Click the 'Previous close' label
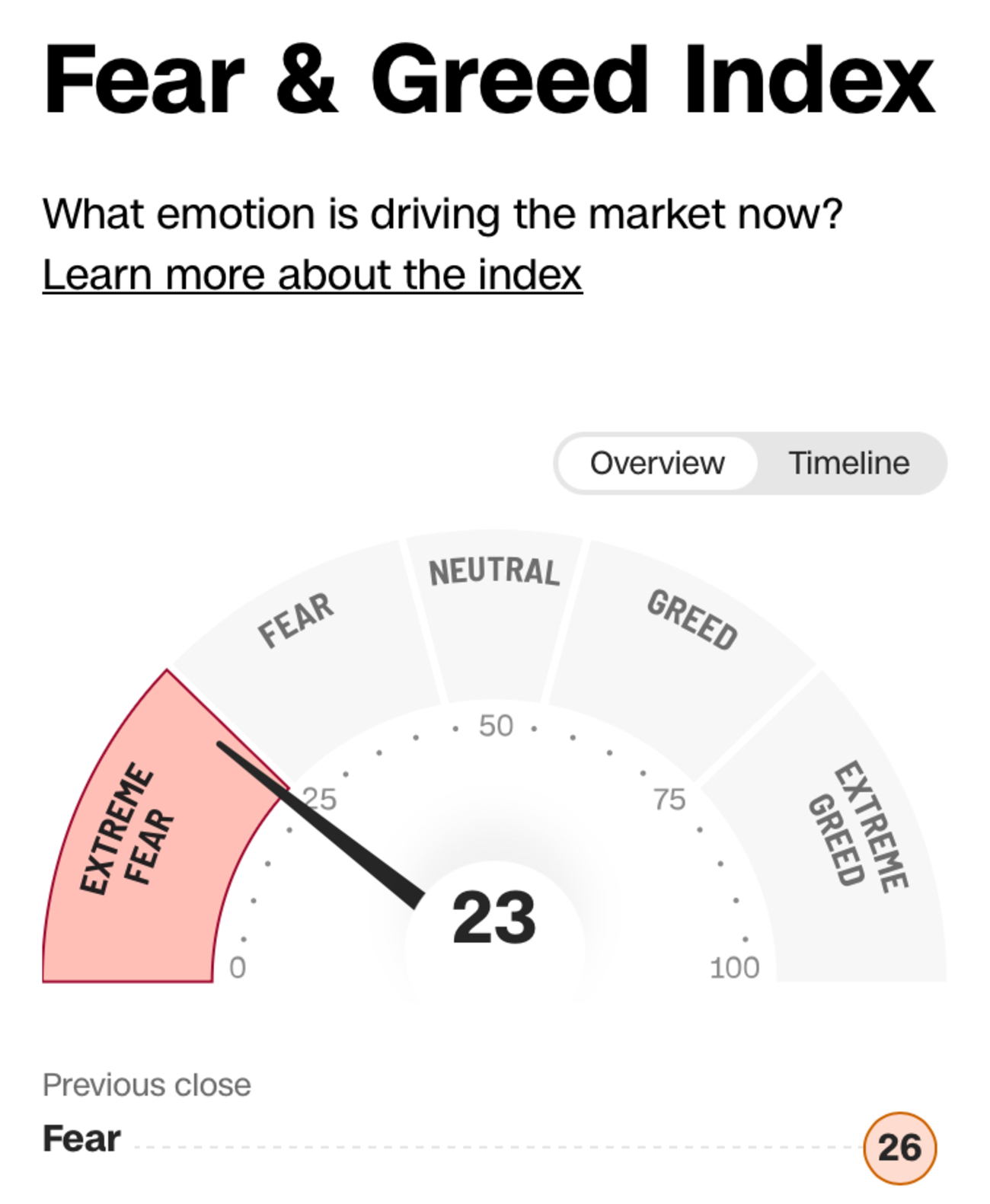 146,1084
